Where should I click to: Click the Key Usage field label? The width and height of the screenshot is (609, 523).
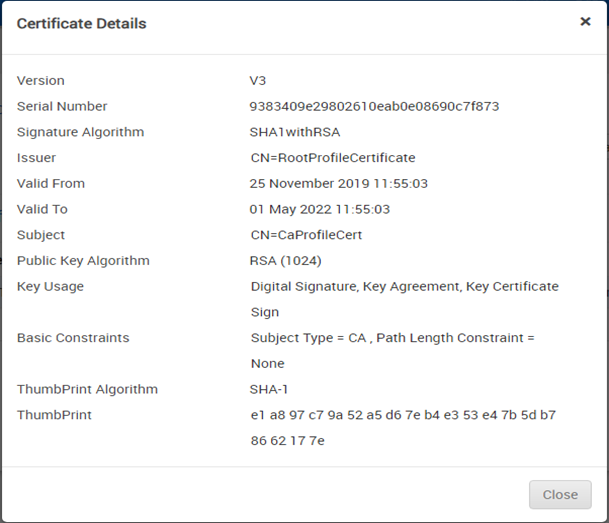coord(50,286)
